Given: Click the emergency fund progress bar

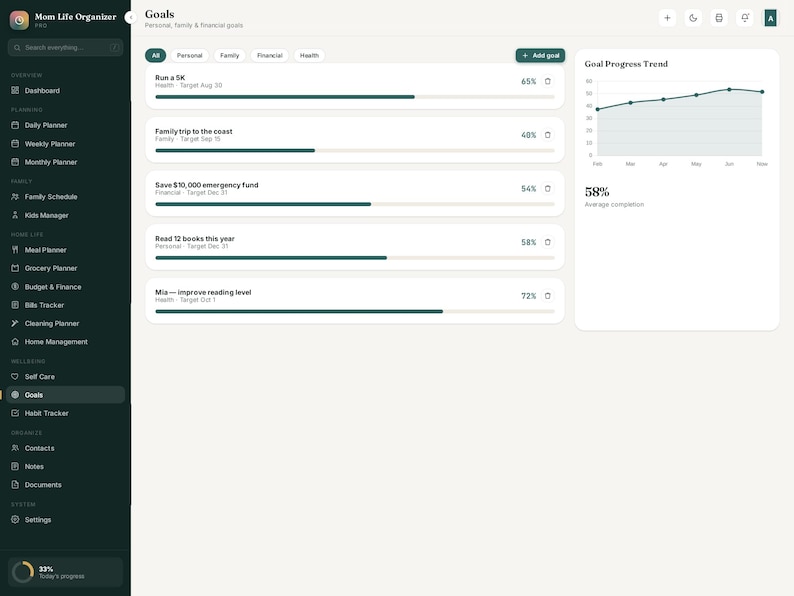Looking at the screenshot, I should click(355, 204).
